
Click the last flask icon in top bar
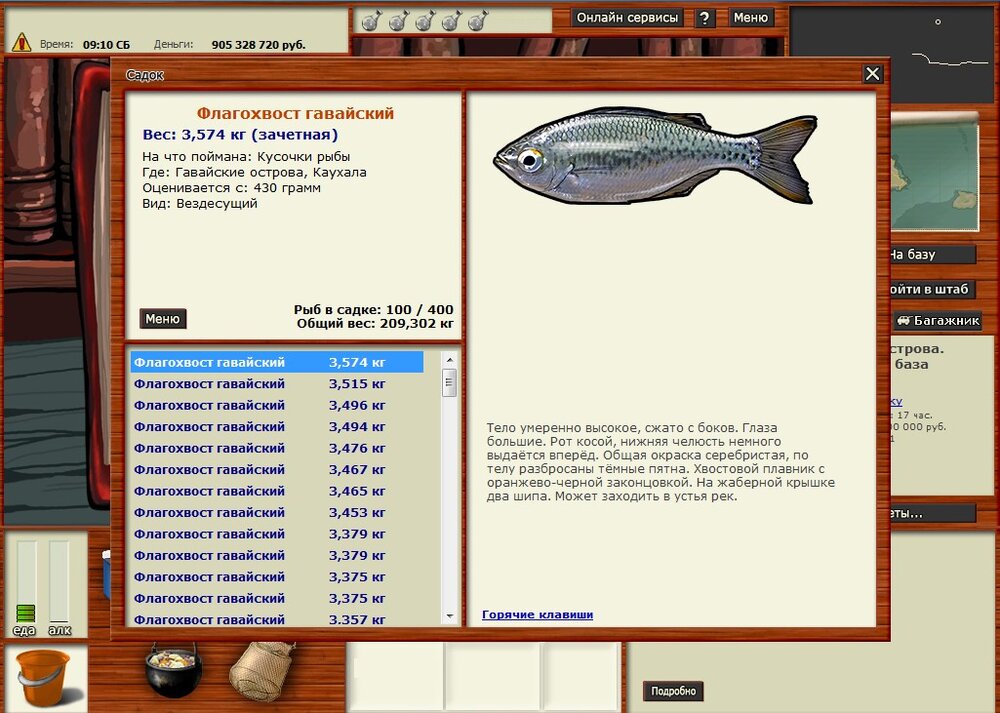[x=478, y=20]
